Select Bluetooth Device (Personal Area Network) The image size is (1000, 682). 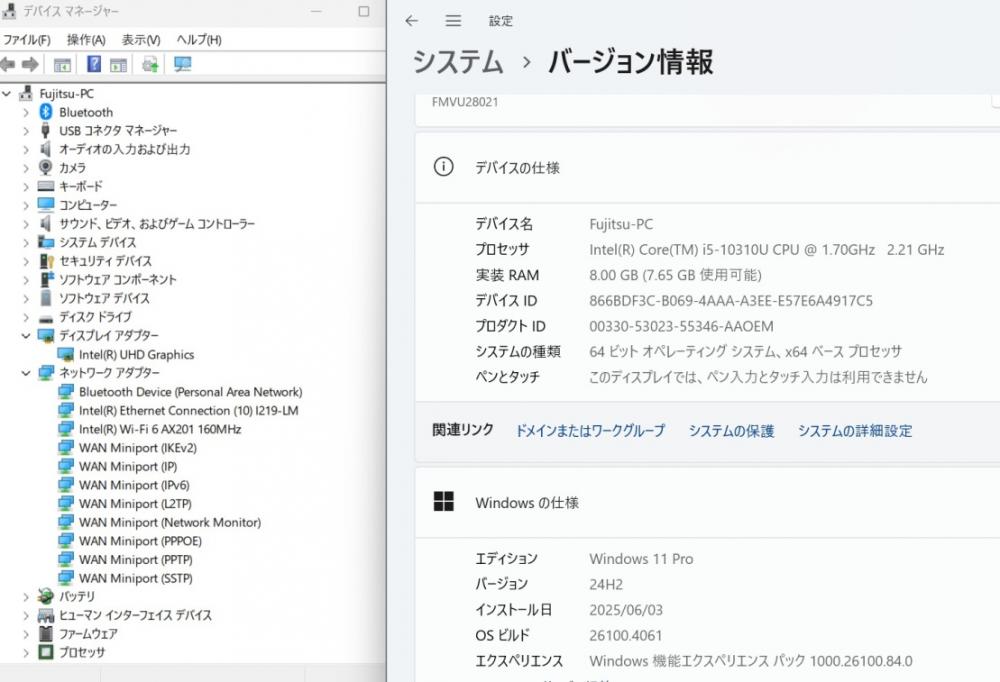click(190, 392)
